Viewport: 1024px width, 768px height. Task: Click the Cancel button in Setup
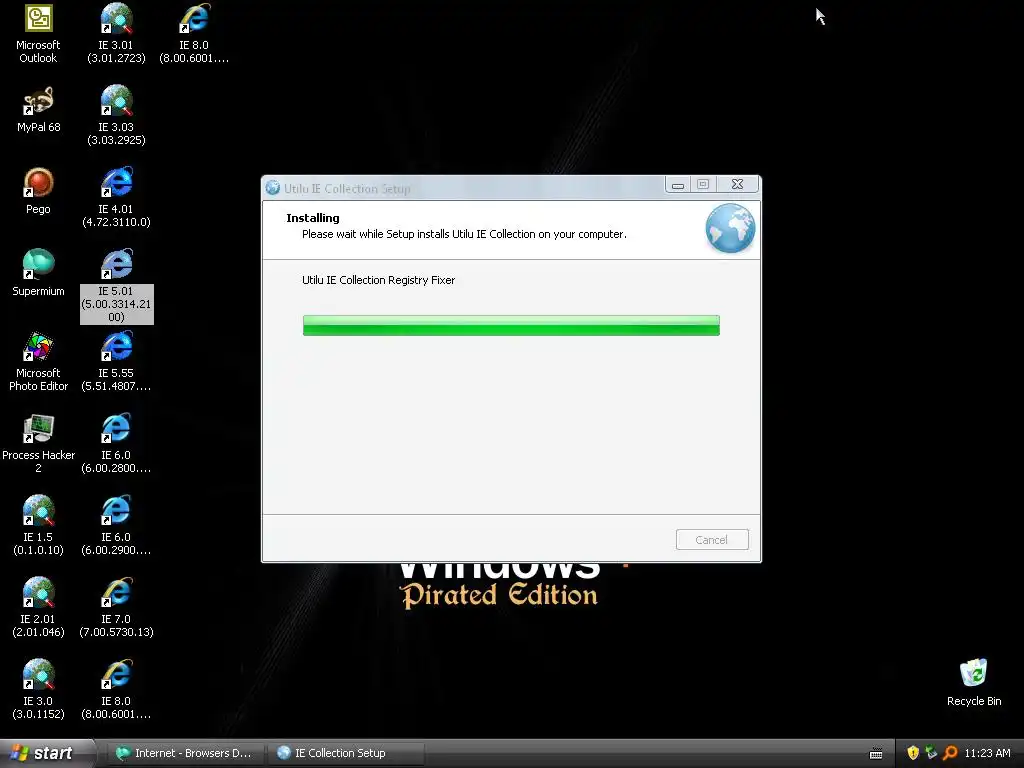(712, 539)
